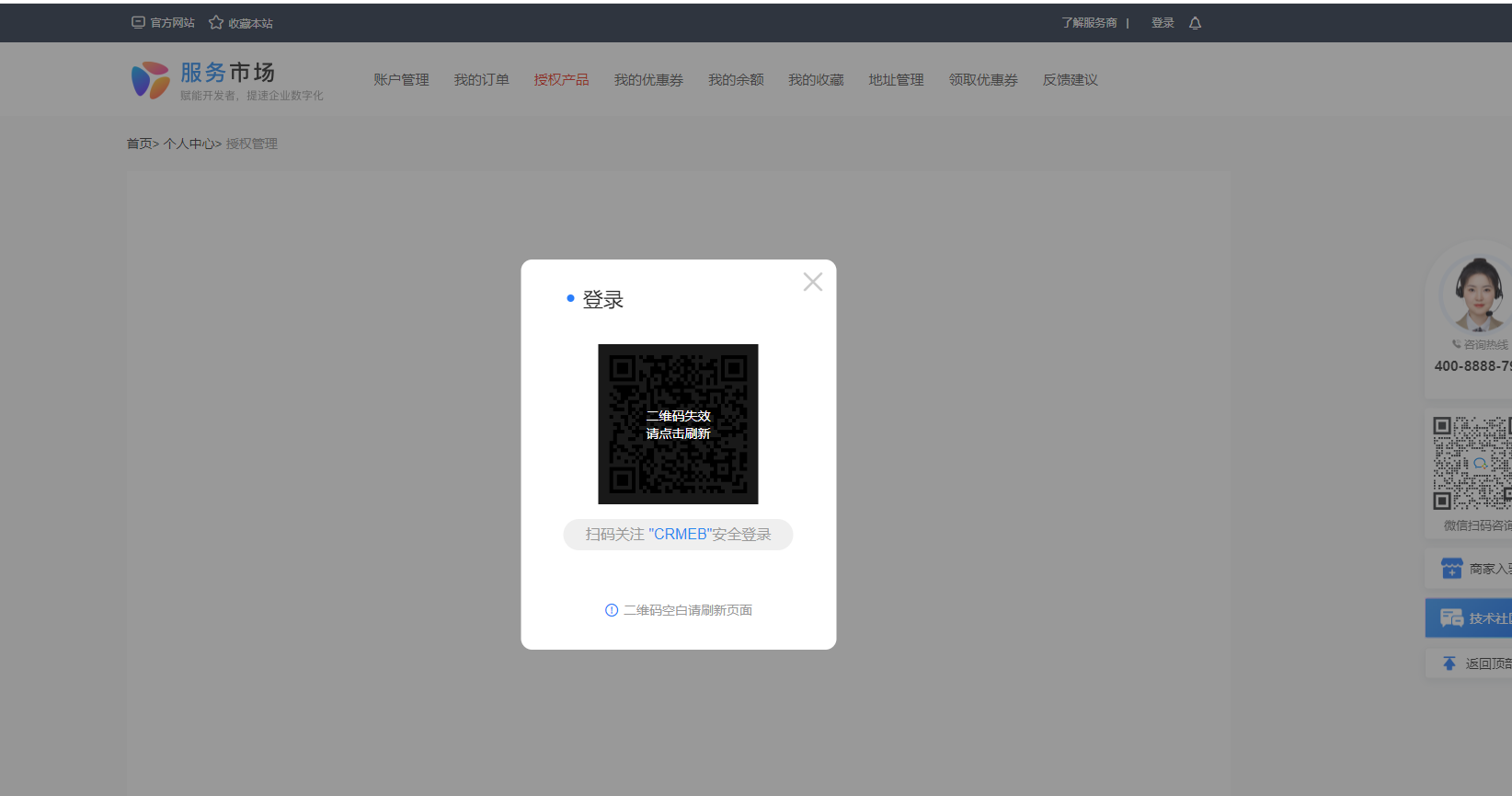
Task: Open the notification bell icon
Action: point(1195,23)
